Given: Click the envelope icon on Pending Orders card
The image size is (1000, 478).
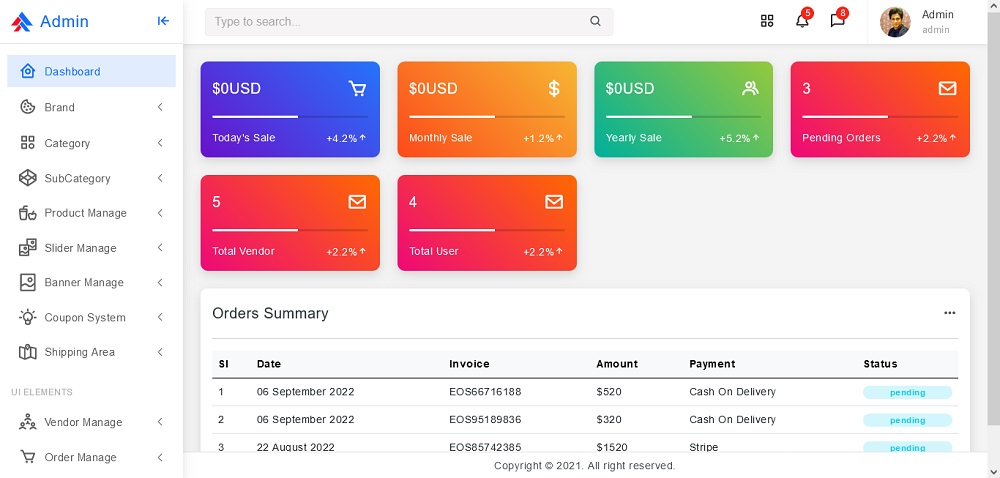Looking at the screenshot, I should coord(947,89).
